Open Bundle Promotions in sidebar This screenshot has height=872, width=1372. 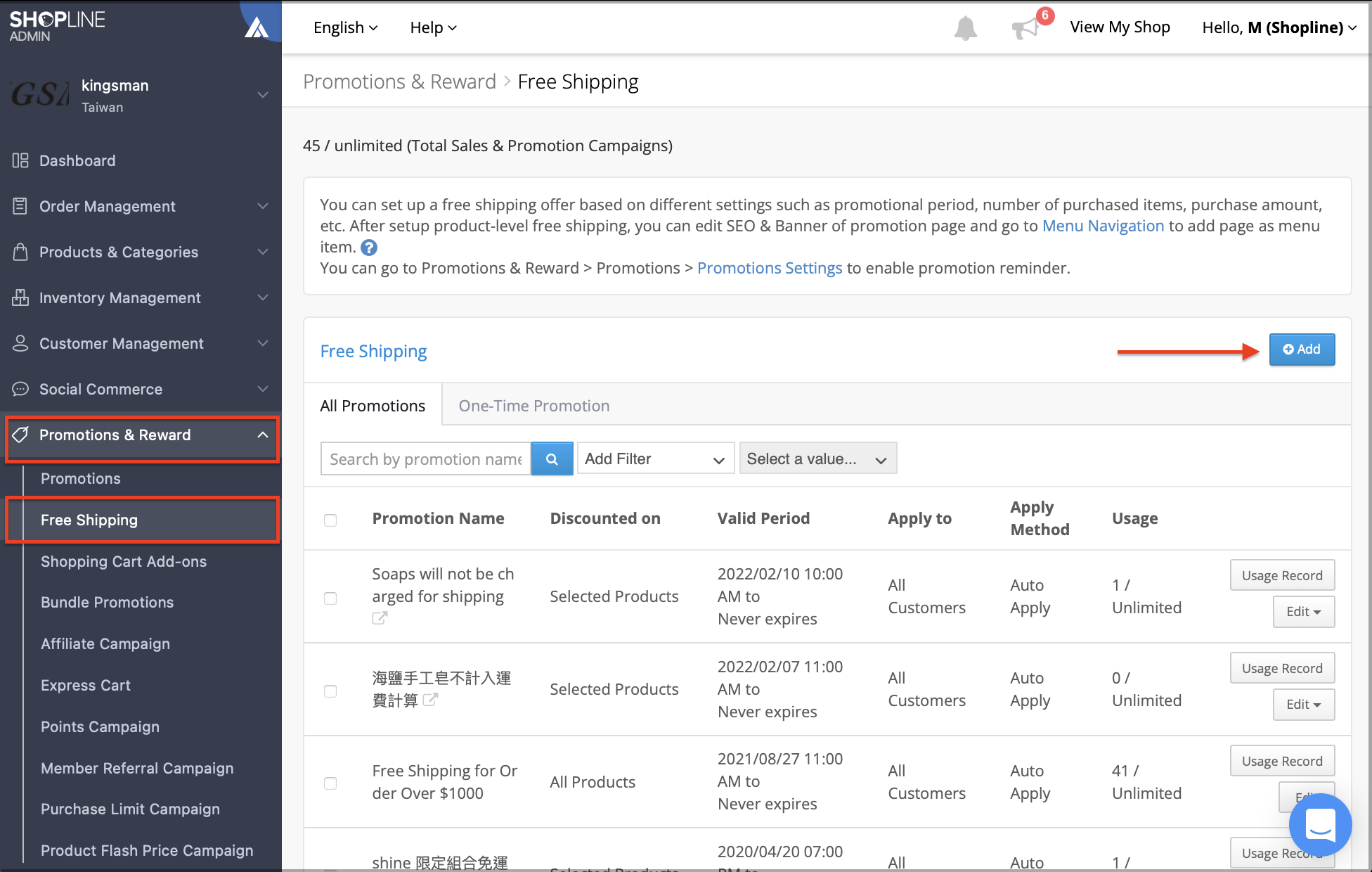coord(107,602)
